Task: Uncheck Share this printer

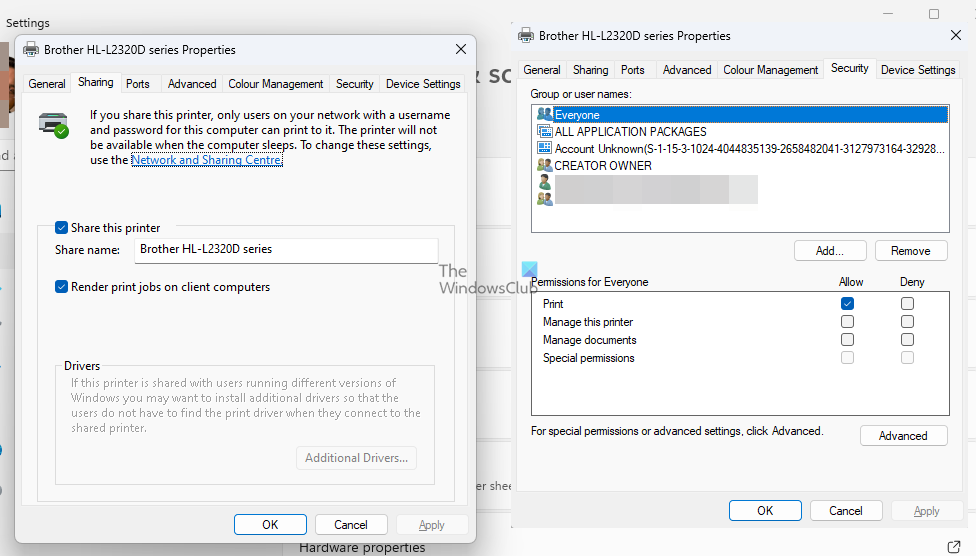Action: point(61,228)
